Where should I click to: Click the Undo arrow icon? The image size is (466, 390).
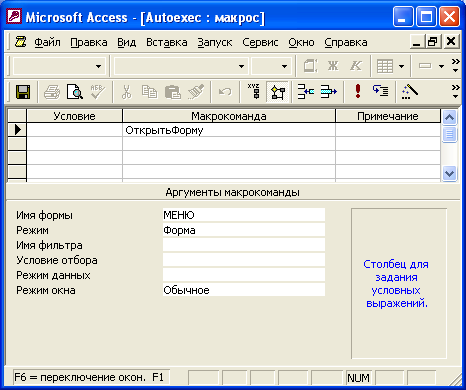225,91
